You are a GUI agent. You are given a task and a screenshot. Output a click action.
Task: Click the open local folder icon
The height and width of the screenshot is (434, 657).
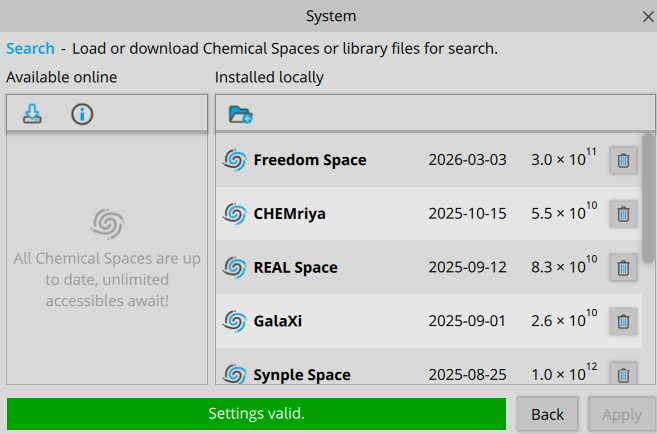240,114
